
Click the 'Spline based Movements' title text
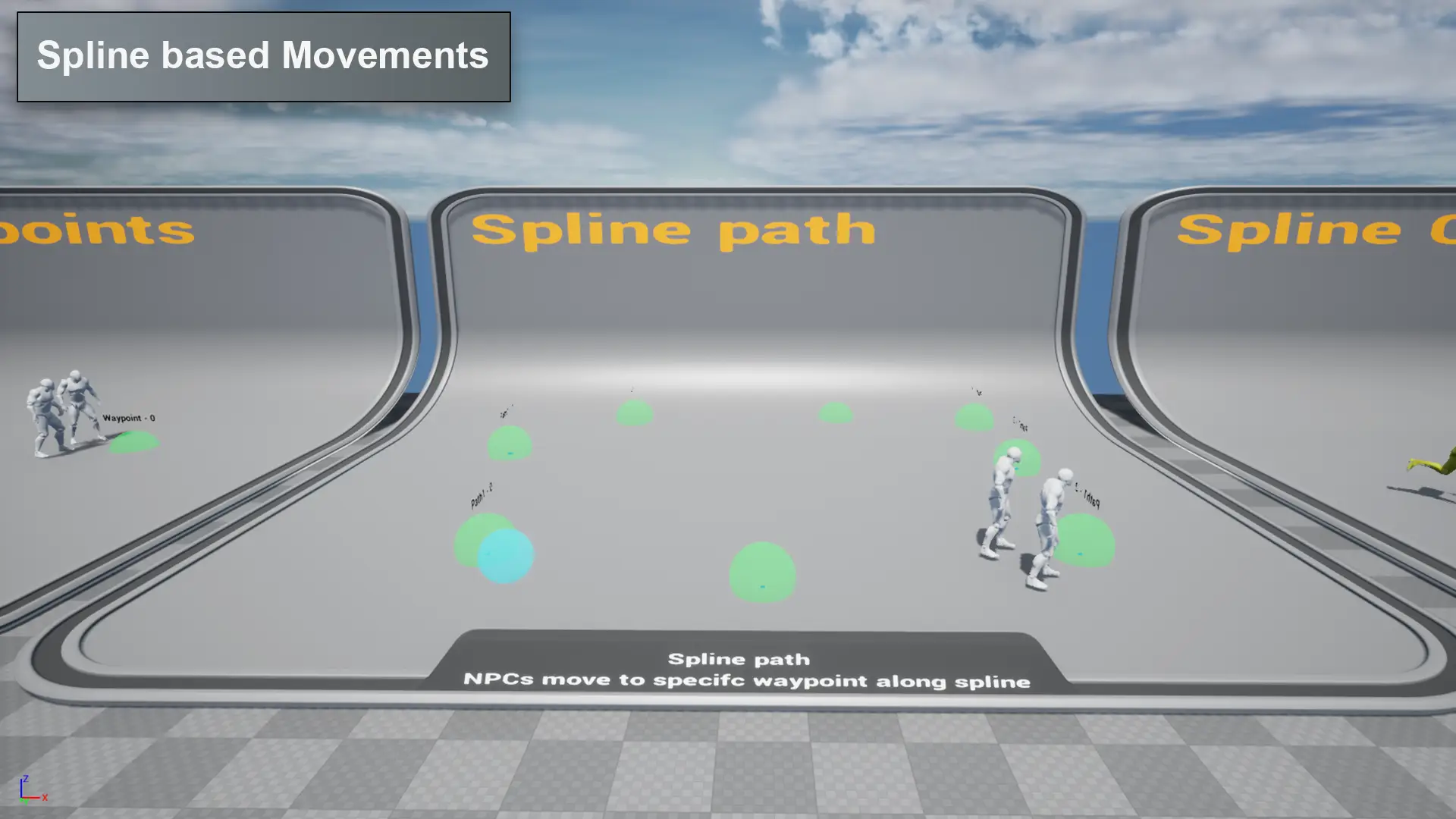[262, 55]
